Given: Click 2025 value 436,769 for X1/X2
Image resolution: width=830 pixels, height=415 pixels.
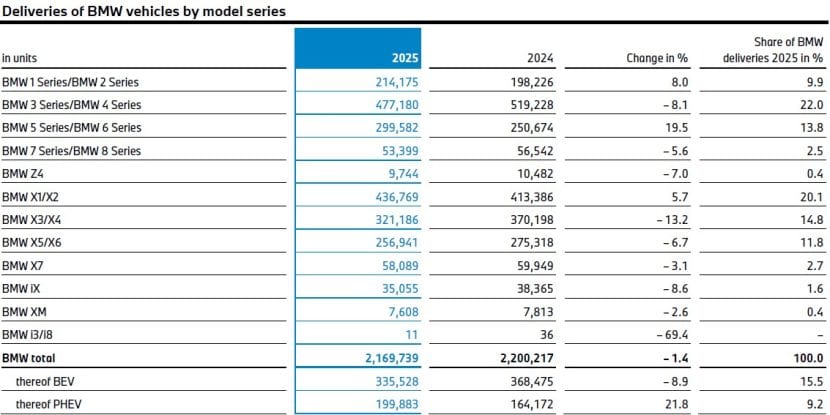Looking at the screenshot, I should click(392, 196).
